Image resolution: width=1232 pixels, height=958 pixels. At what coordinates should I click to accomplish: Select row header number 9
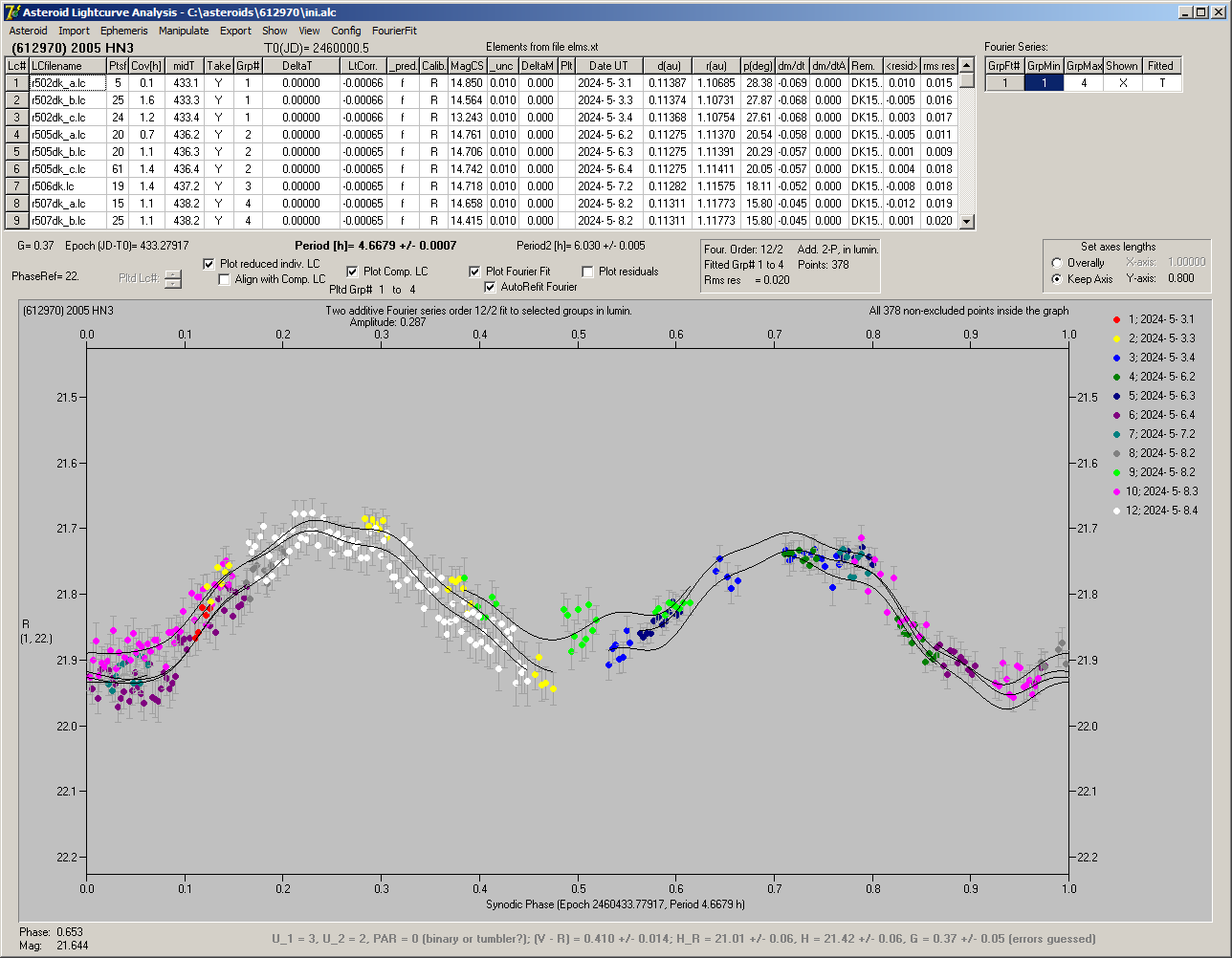click(x=17, y=221)
